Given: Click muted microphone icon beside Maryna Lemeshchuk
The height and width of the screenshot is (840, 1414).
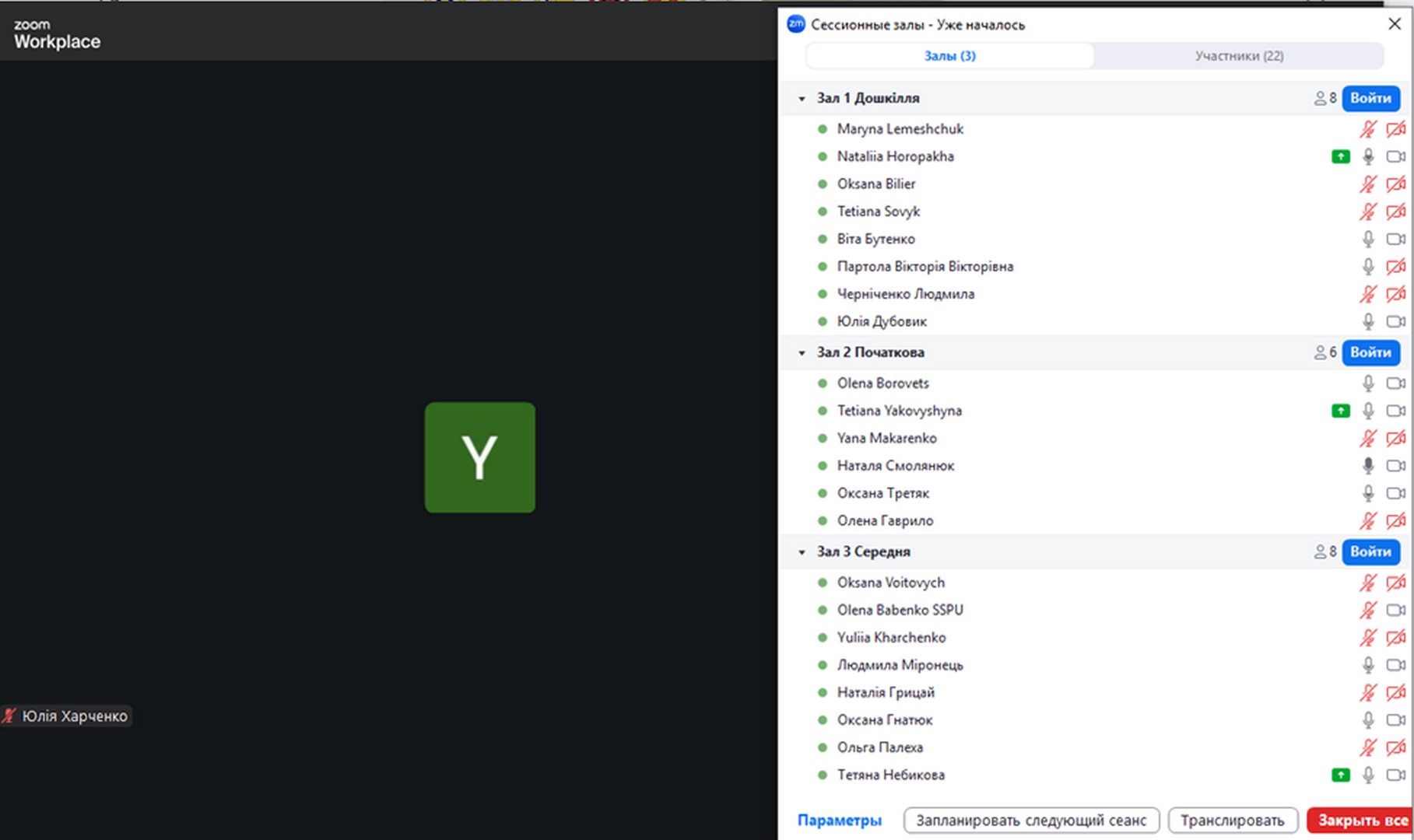Looking at the screenshot, I should [1367, 129].
